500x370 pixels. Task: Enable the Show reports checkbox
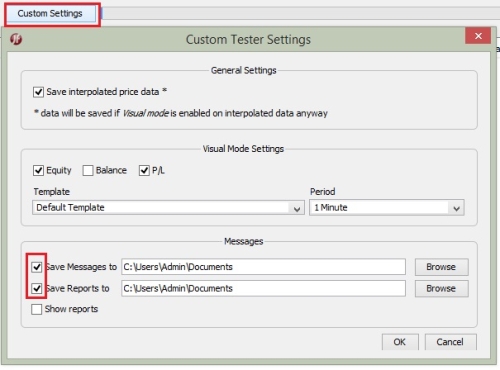[37, 309]
